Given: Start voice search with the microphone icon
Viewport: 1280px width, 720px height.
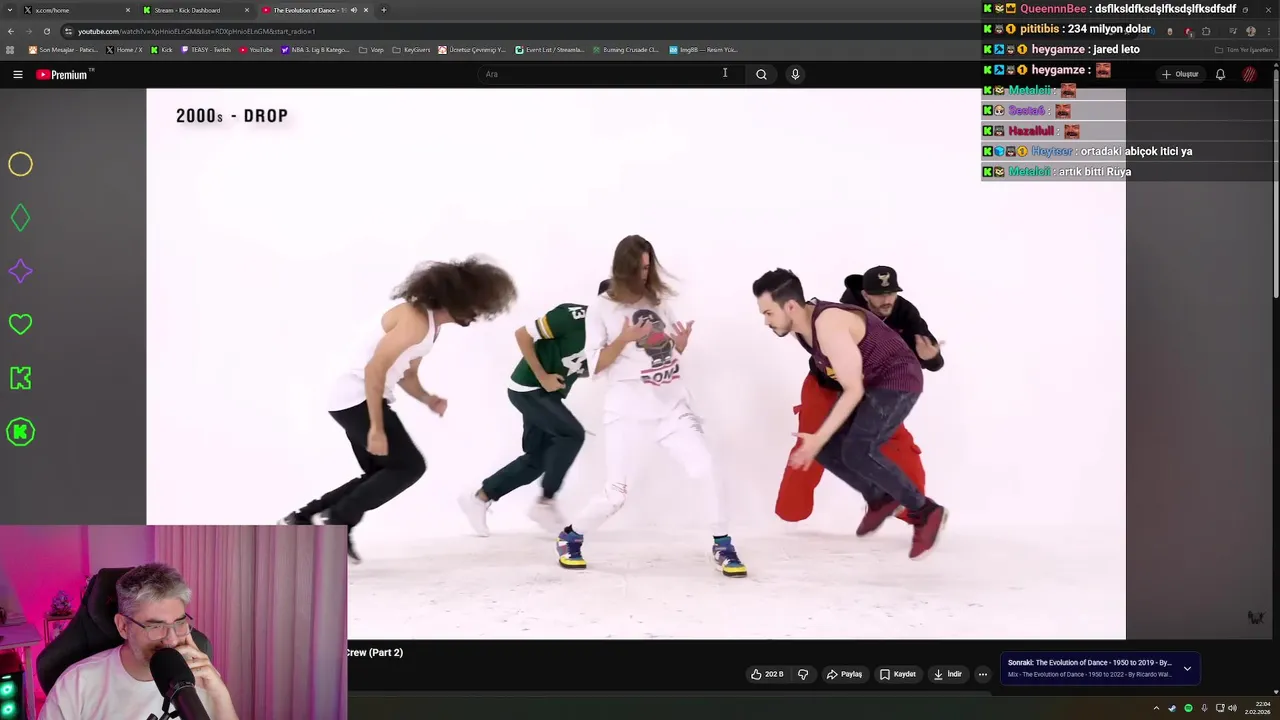Looking at the screenshot, I should (x=795, y=74).
